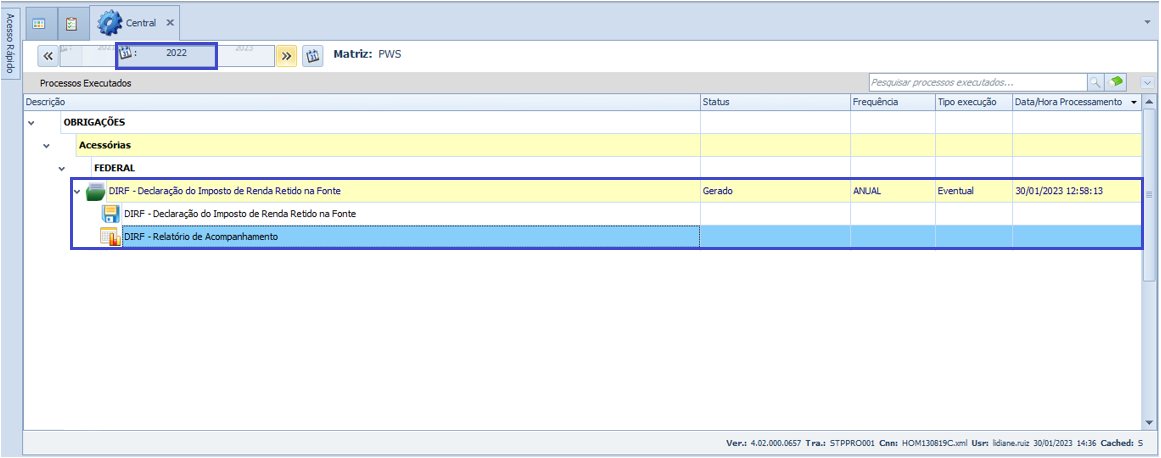1161x458 pixels.
Task: Collapse the FEDERAL tree node
Action: click(61, 169)
